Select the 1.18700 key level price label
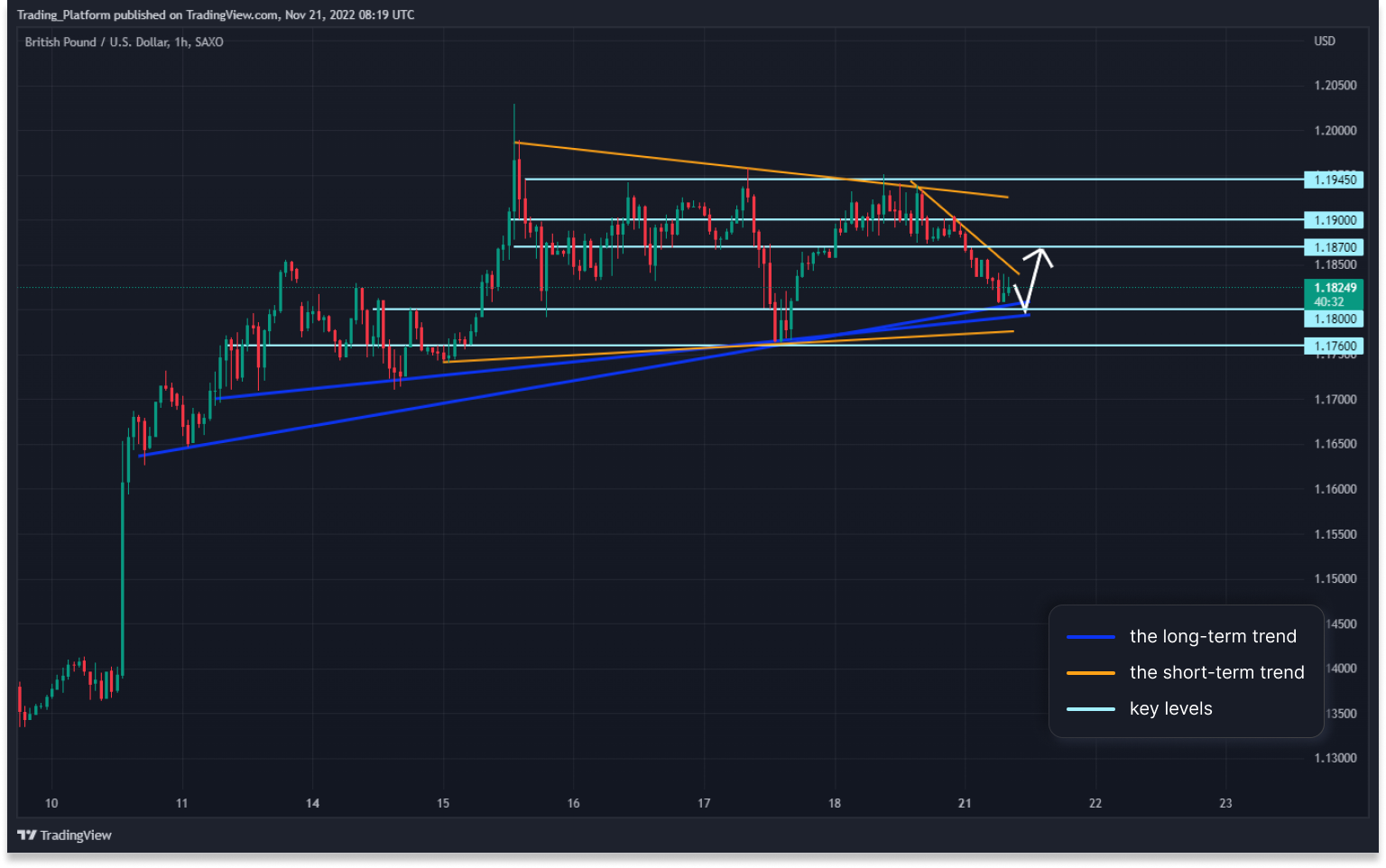 (x=1334, y=247)
